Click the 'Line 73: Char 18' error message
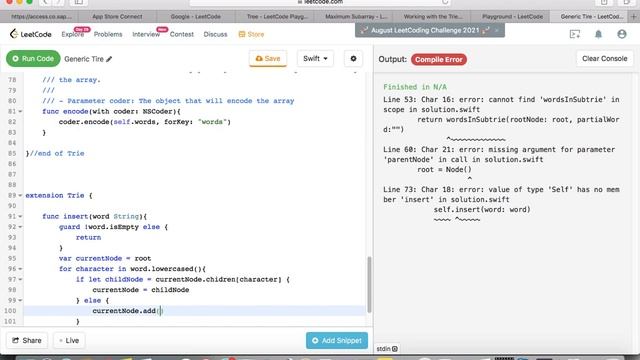This screenshot has height=360, width=640. point(501,195)
